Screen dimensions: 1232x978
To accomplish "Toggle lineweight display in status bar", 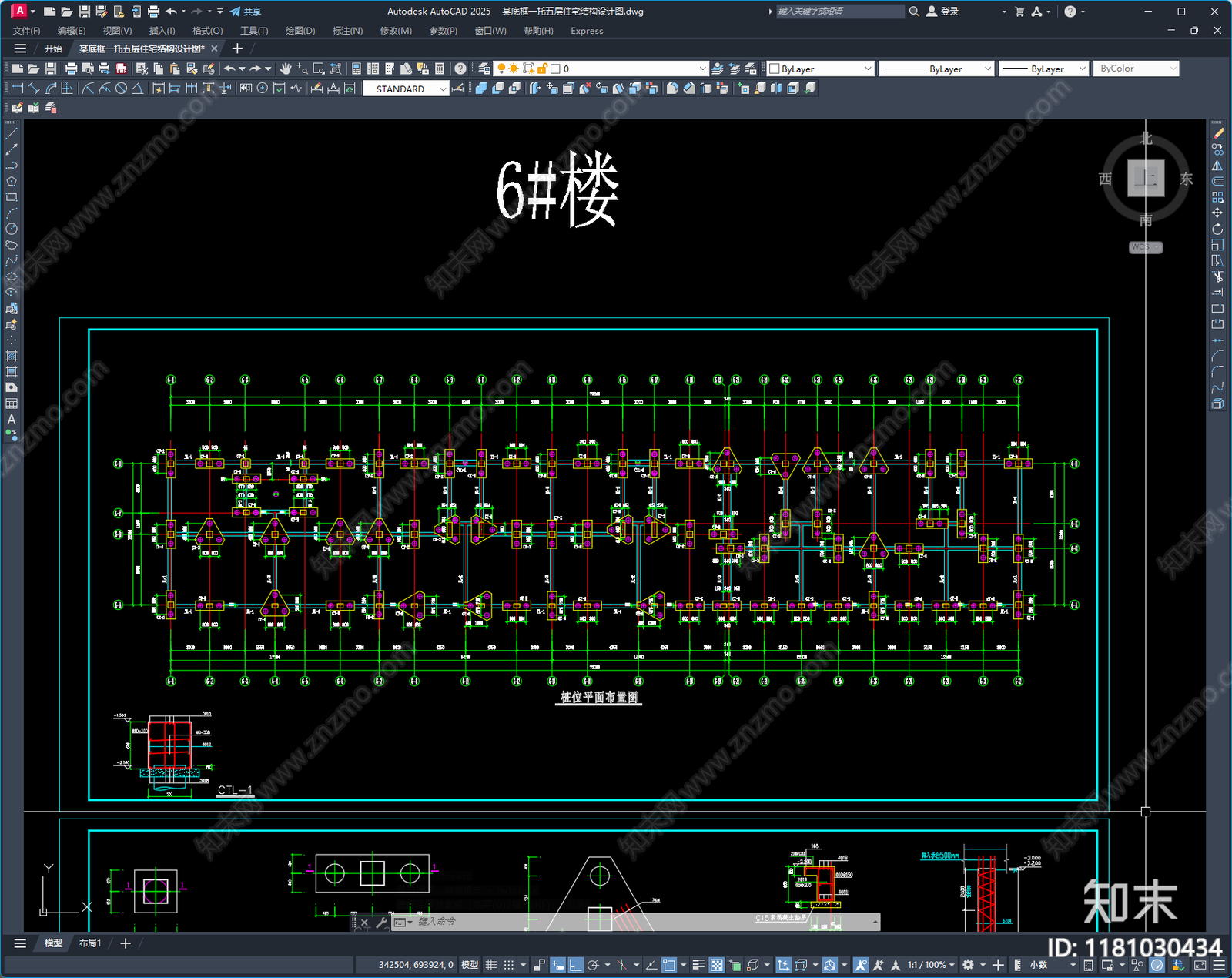I will coord(698,965).
